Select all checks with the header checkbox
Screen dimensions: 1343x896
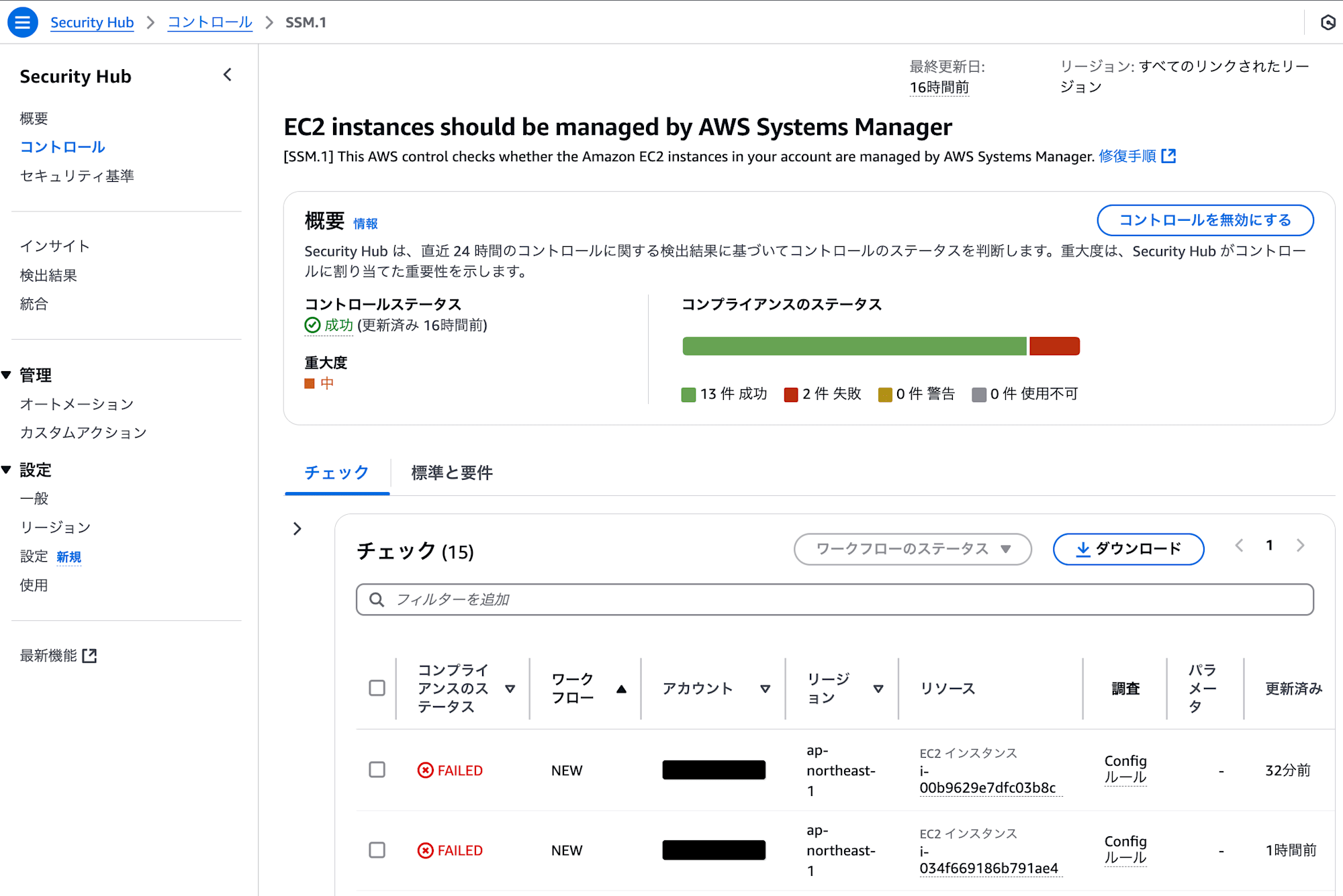click(x=377, y=688)
